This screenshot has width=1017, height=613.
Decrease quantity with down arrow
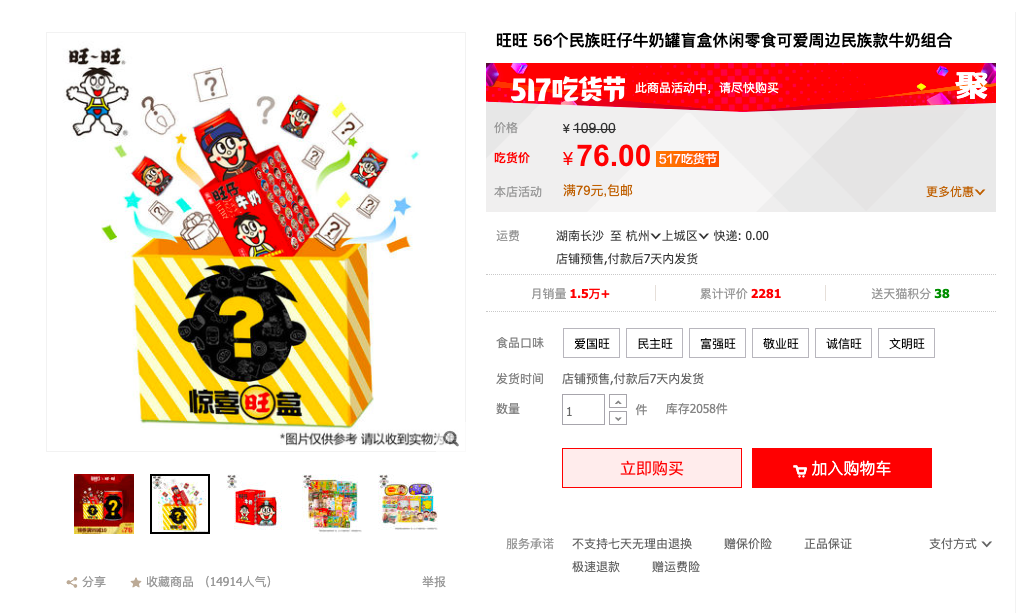[x=618, y=418]
